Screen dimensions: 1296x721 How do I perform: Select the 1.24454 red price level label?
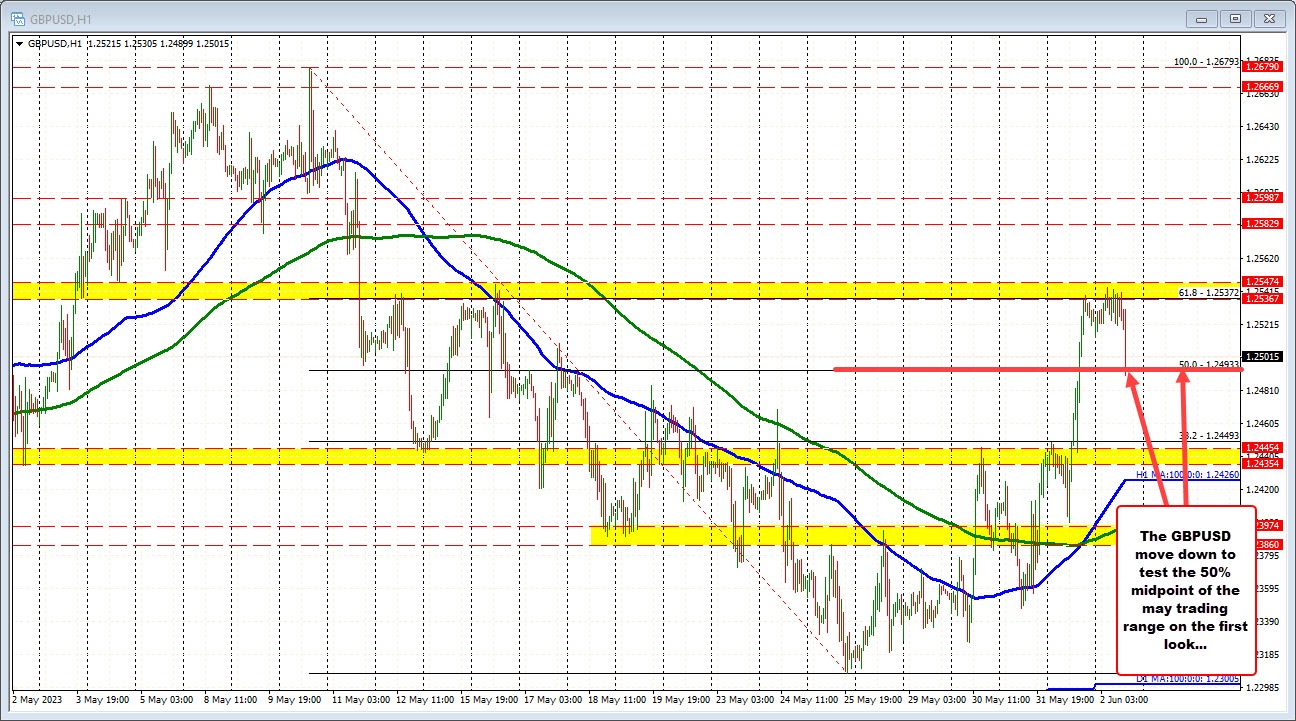1262,448
